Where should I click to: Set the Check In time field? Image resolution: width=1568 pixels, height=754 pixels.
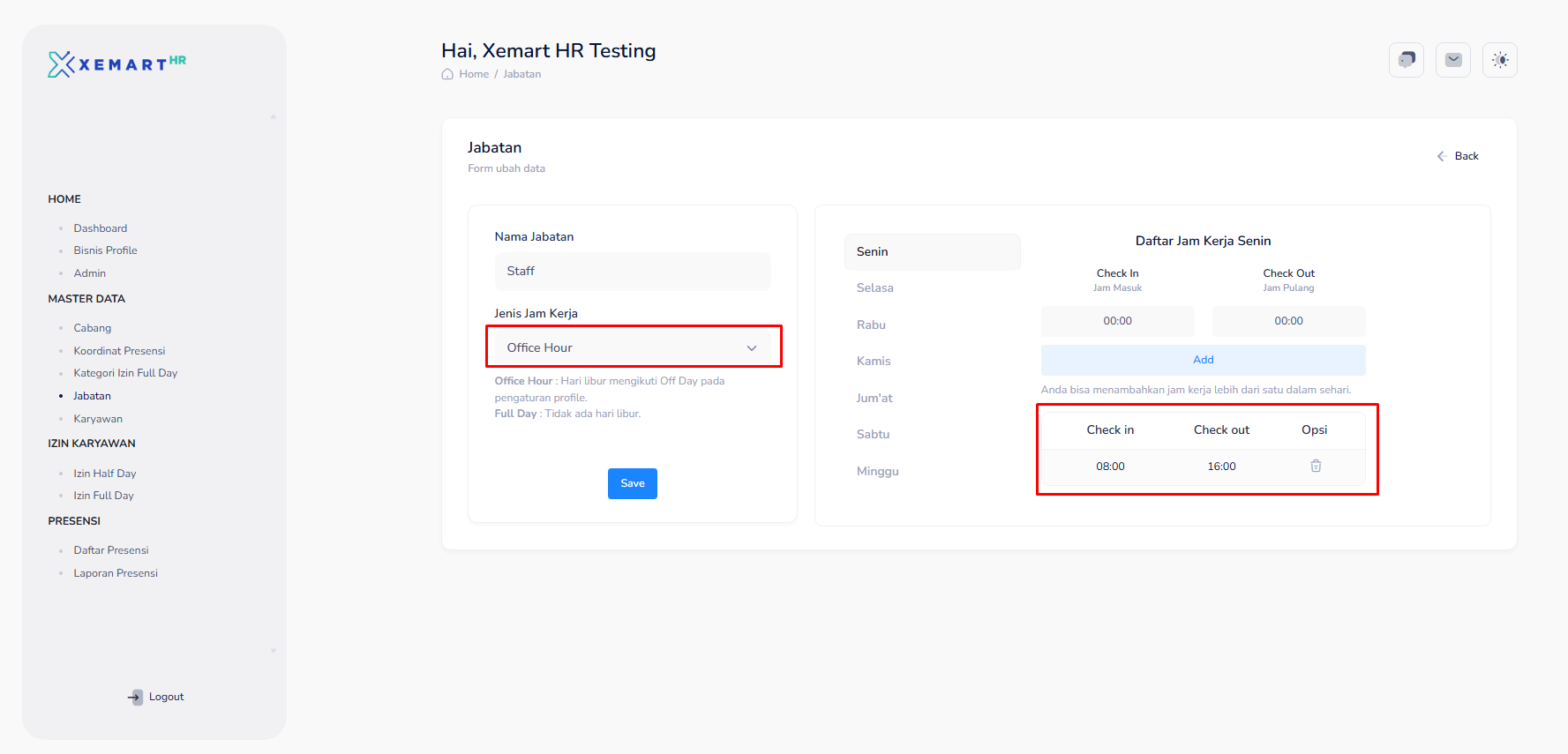tap(1117, 321)
